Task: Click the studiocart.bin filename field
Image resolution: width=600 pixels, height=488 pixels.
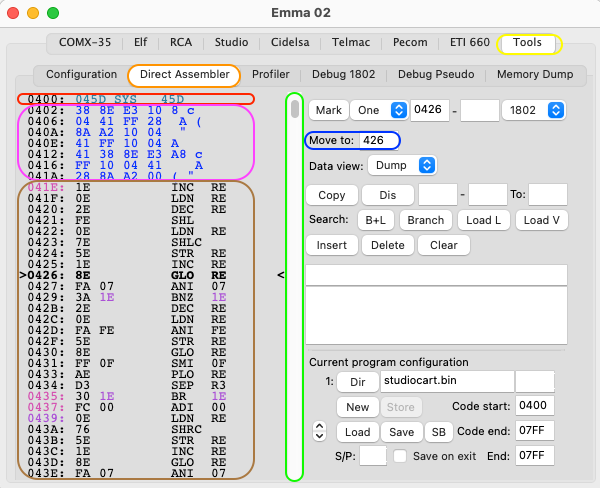Action: point(447,381)
